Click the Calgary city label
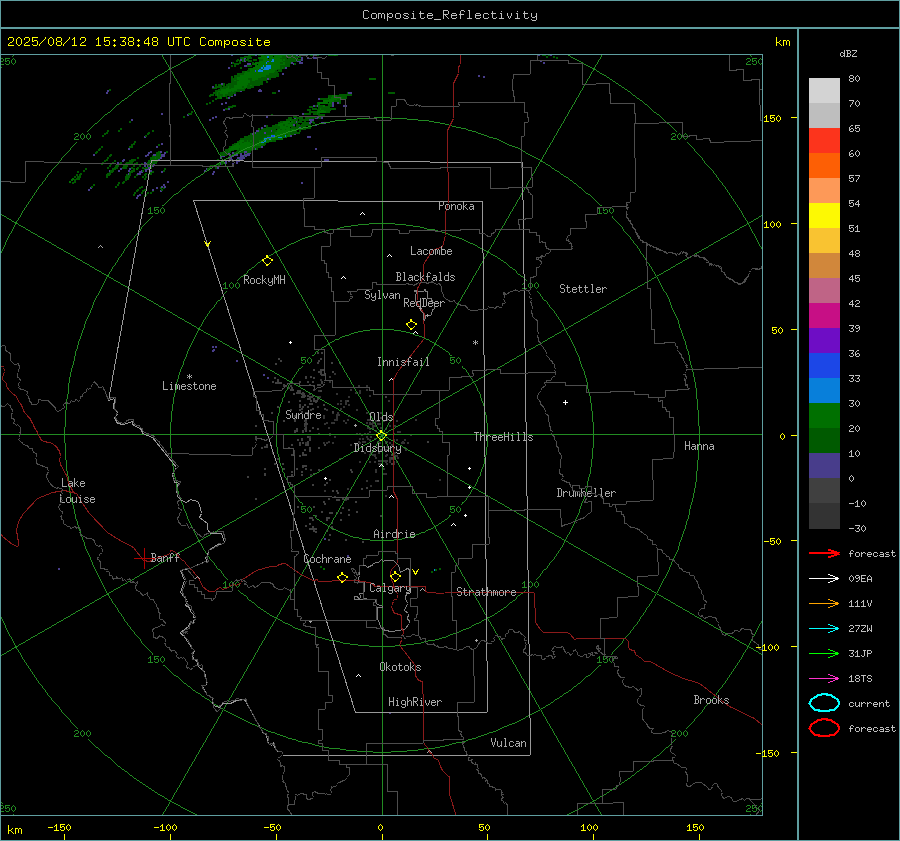Image resolution: width=900 pixels, height=841 pixels. pyautogui.click(x=390, y=588)
